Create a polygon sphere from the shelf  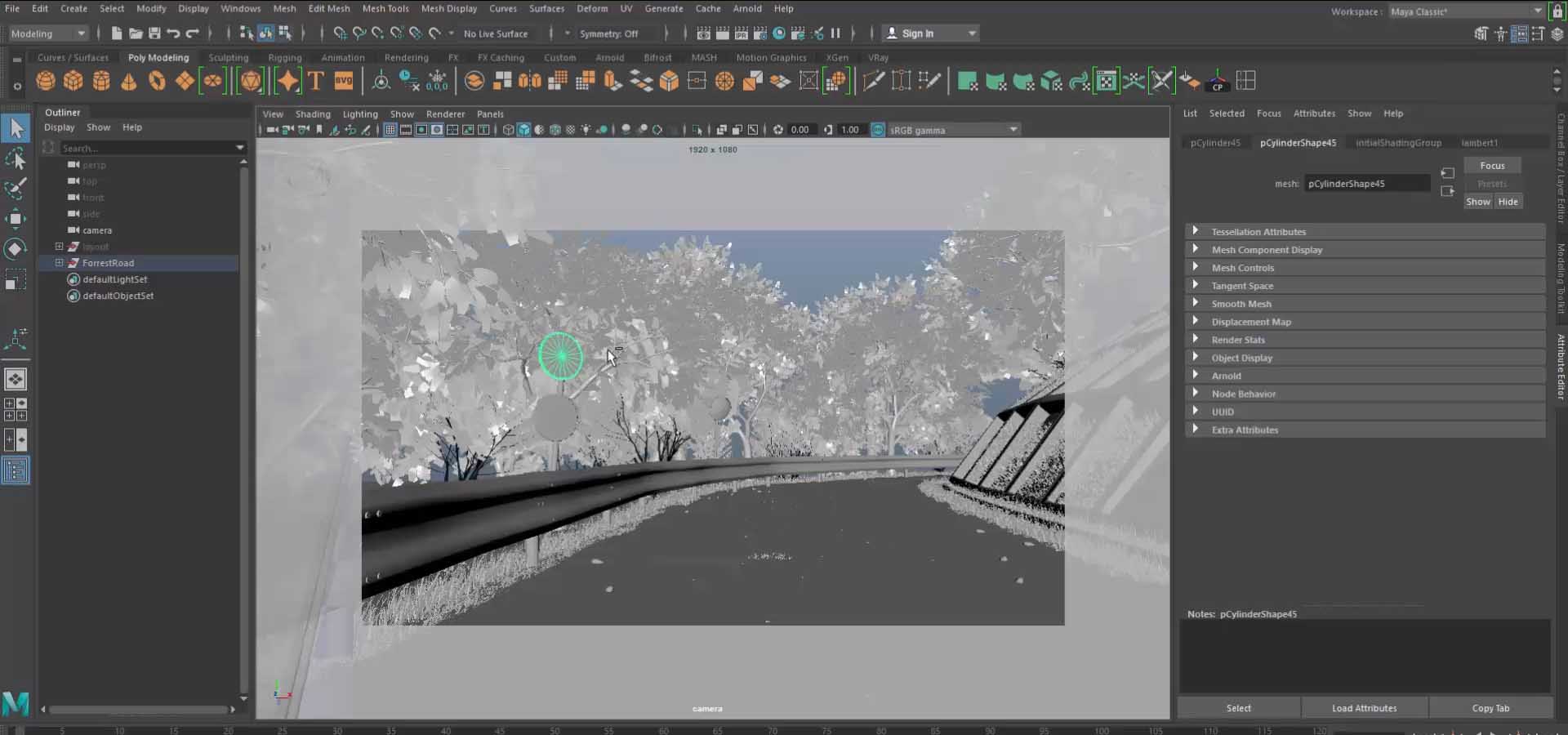(47, 80)
